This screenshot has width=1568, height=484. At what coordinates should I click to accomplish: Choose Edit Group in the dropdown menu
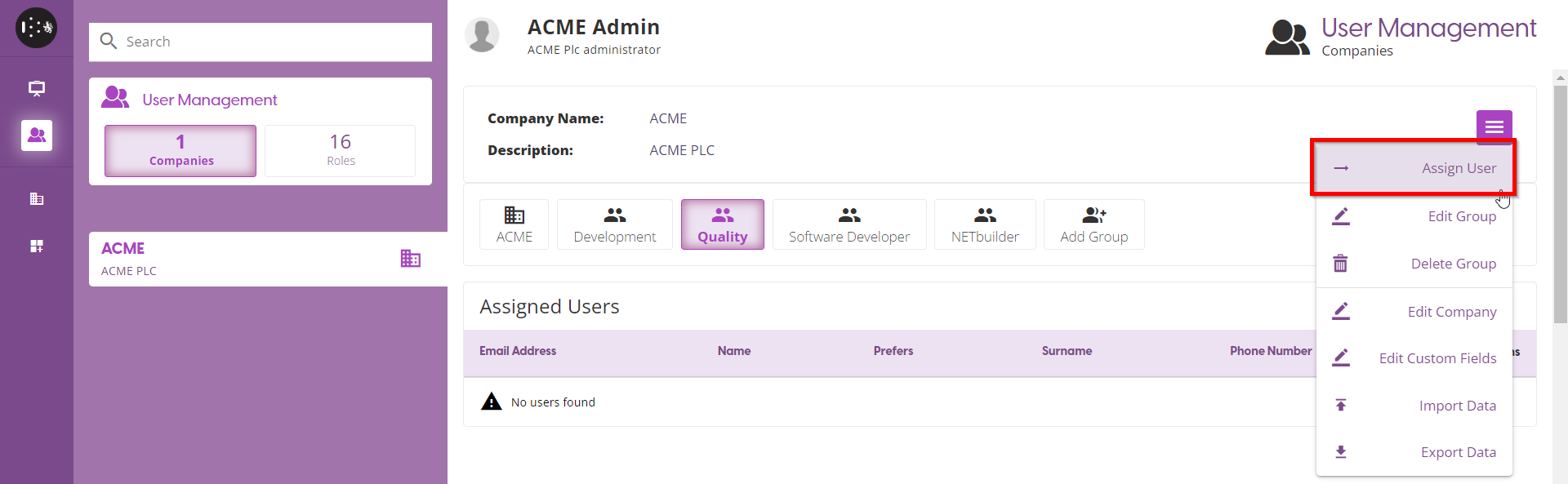pyautogui.click(x=1414, y=216)
